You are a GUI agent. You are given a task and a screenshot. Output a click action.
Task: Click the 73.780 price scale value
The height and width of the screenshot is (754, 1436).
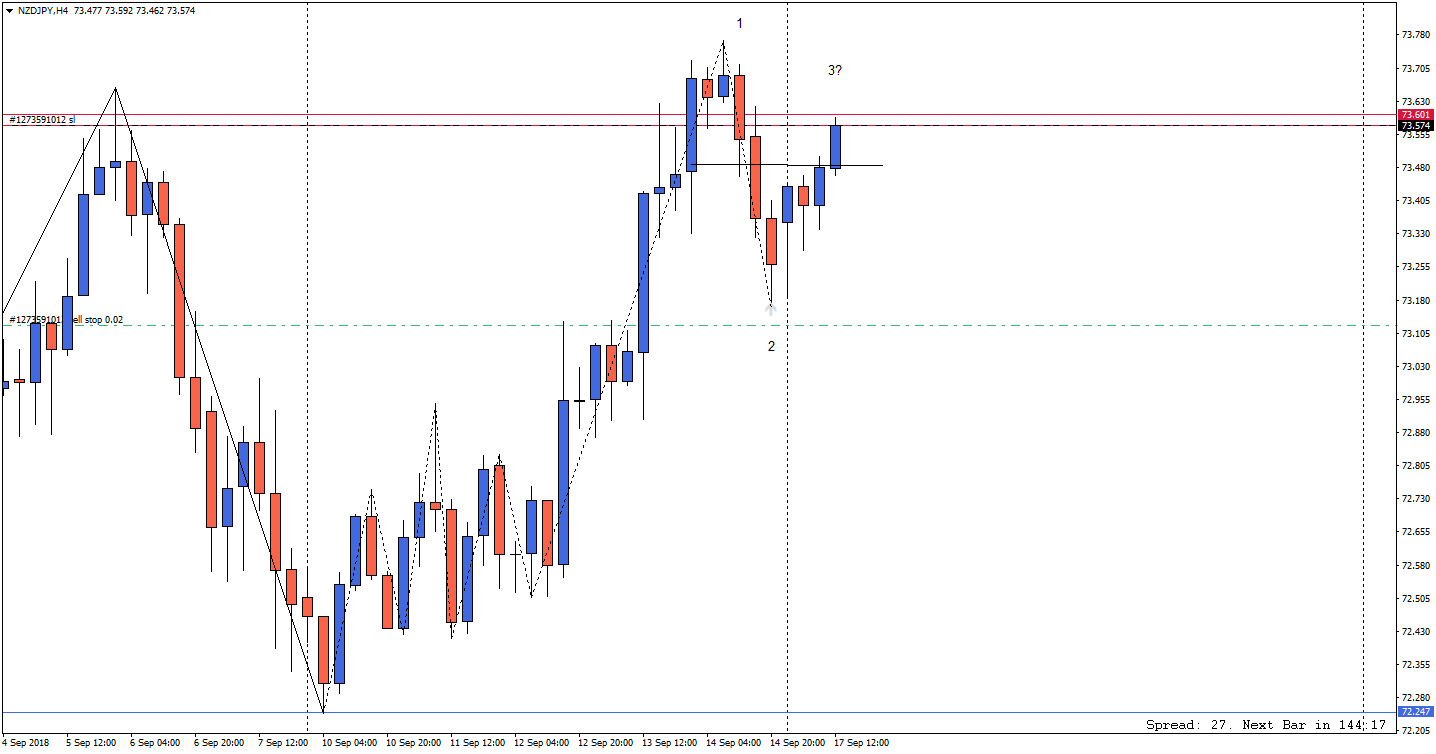point(1415,35)
